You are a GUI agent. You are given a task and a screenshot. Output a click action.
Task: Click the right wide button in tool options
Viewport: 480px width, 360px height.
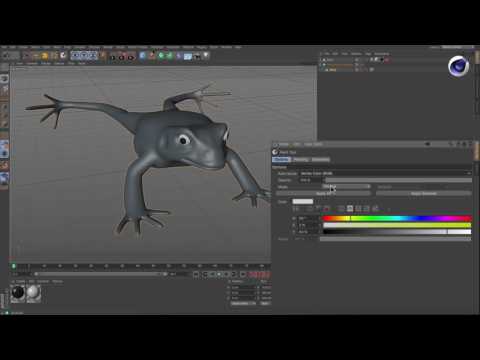(424, 193)
